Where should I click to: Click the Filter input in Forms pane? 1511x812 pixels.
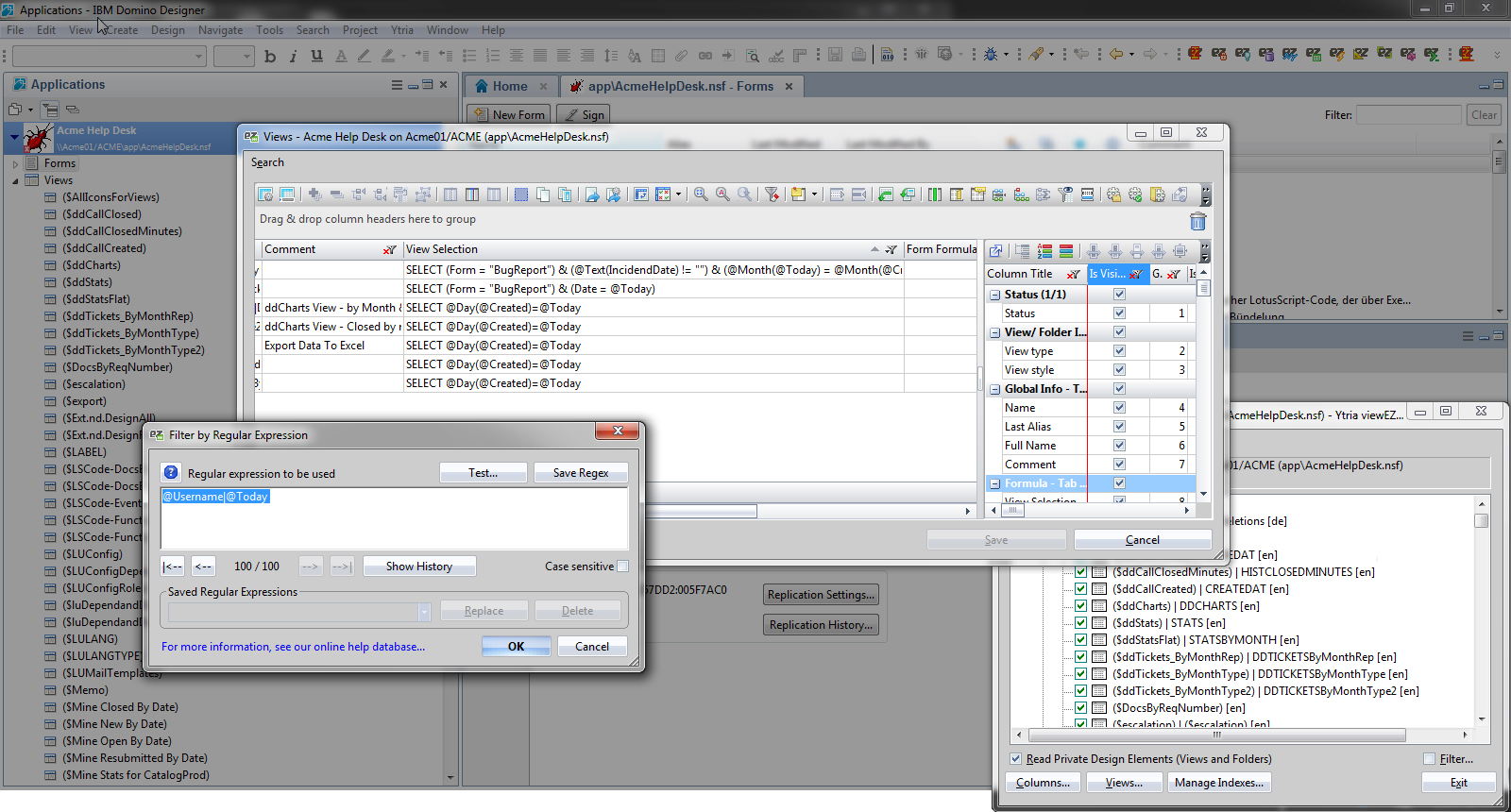[x=1409, y=115]
